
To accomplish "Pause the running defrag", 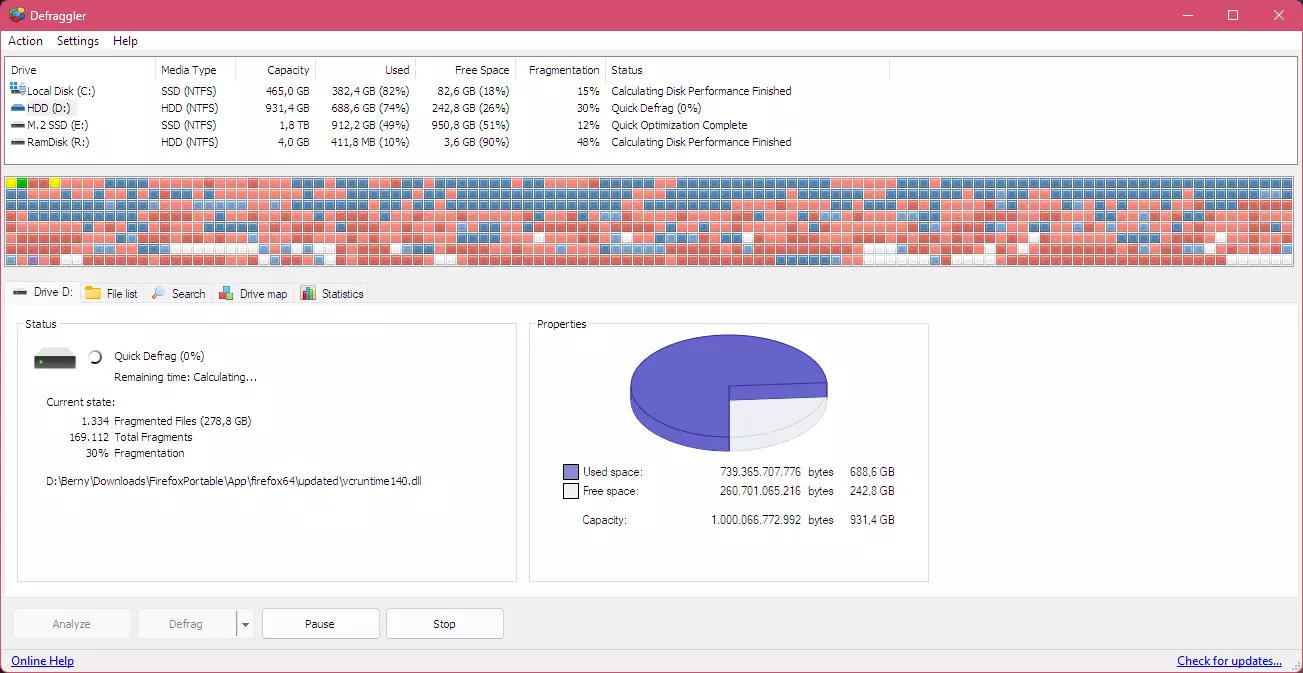I will pyautogui.click(x=320, y=624).
